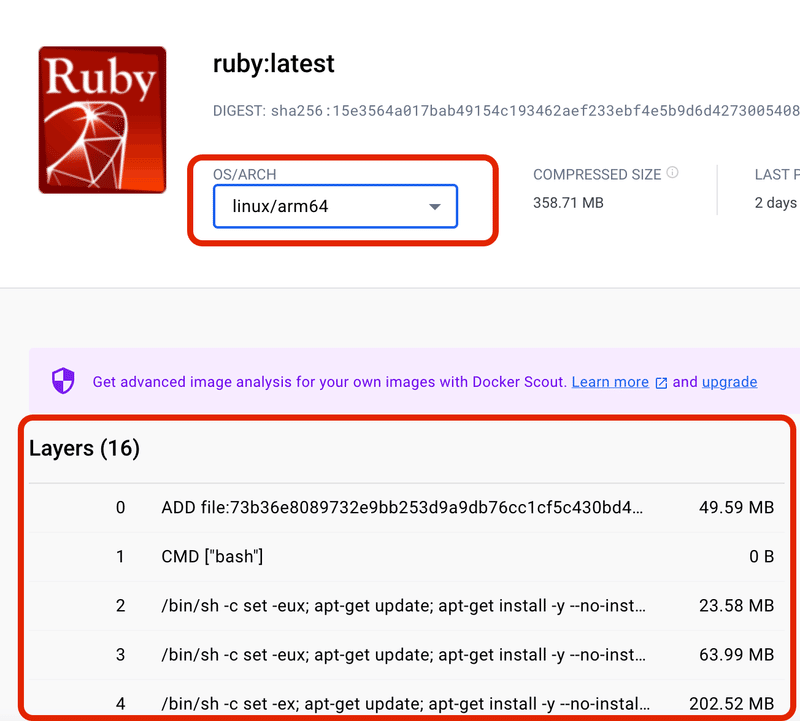Open the OS/ARCH architecture dropdown
The height and width of the screenshot is (721, 800).
point(335,206)
